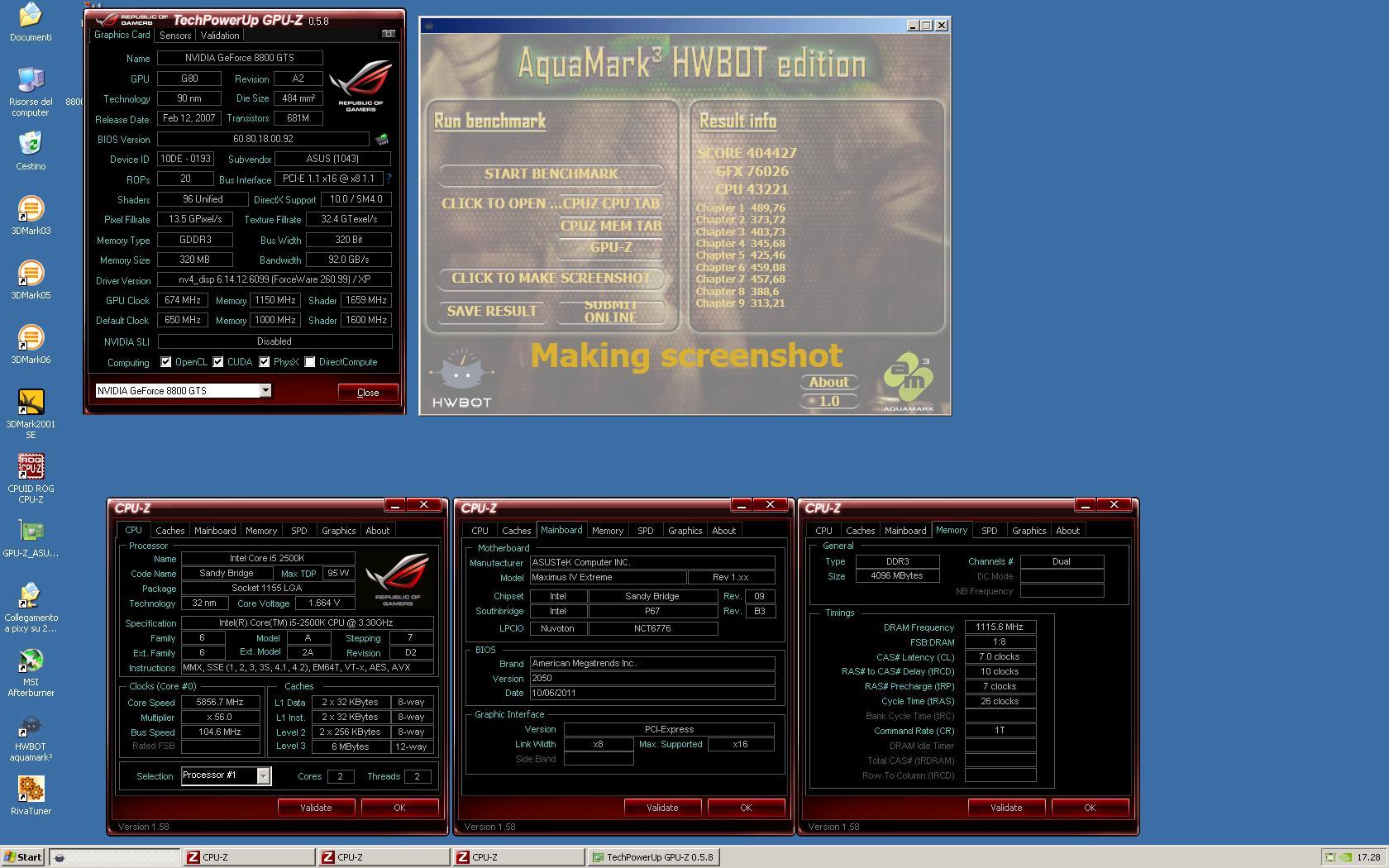Click Validate in the Memory CPU-Z window
This screenshot has height=868, width=1389.
pyautogui.click(x=1006, y=808)
